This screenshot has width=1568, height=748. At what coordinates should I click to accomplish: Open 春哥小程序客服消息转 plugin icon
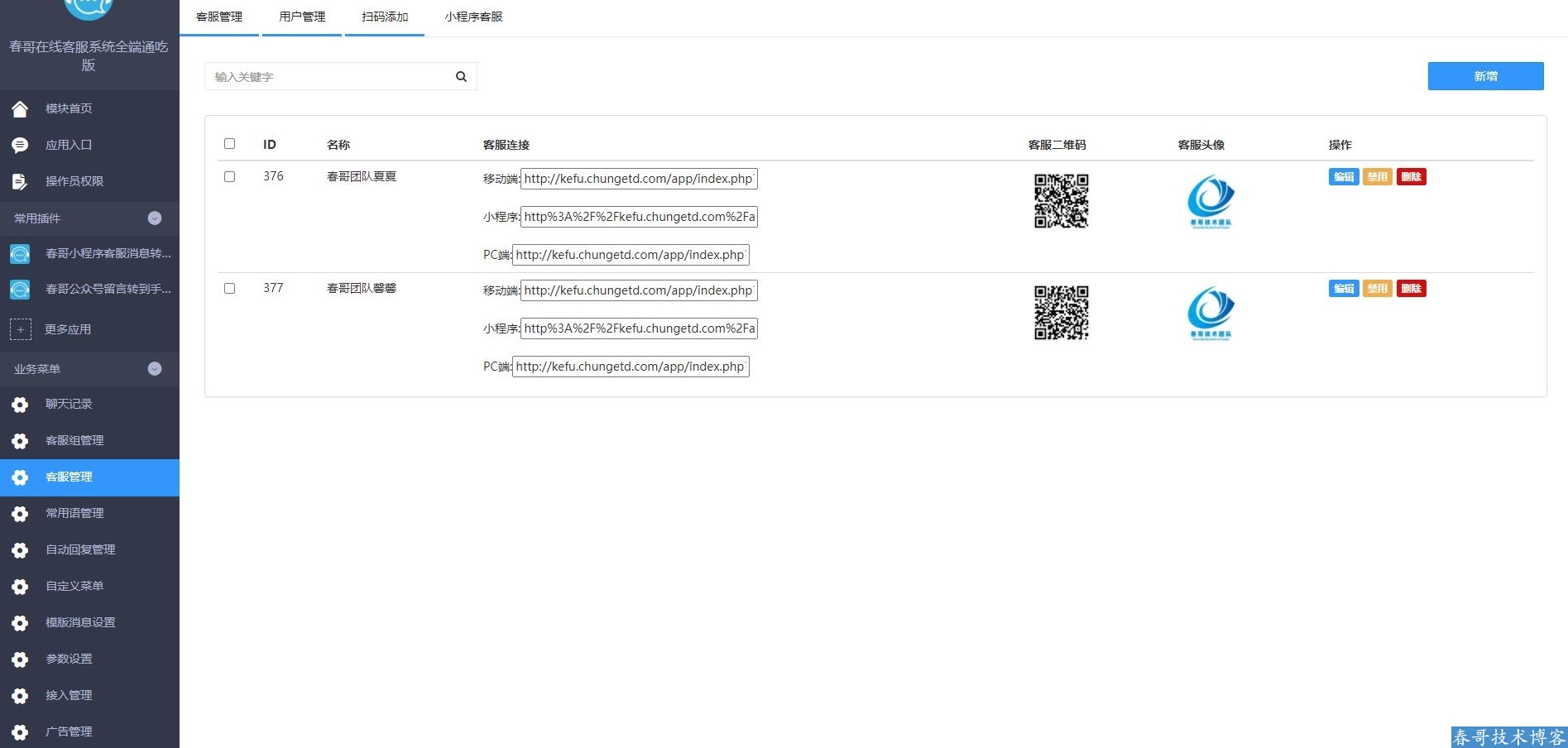click(20, 253)
